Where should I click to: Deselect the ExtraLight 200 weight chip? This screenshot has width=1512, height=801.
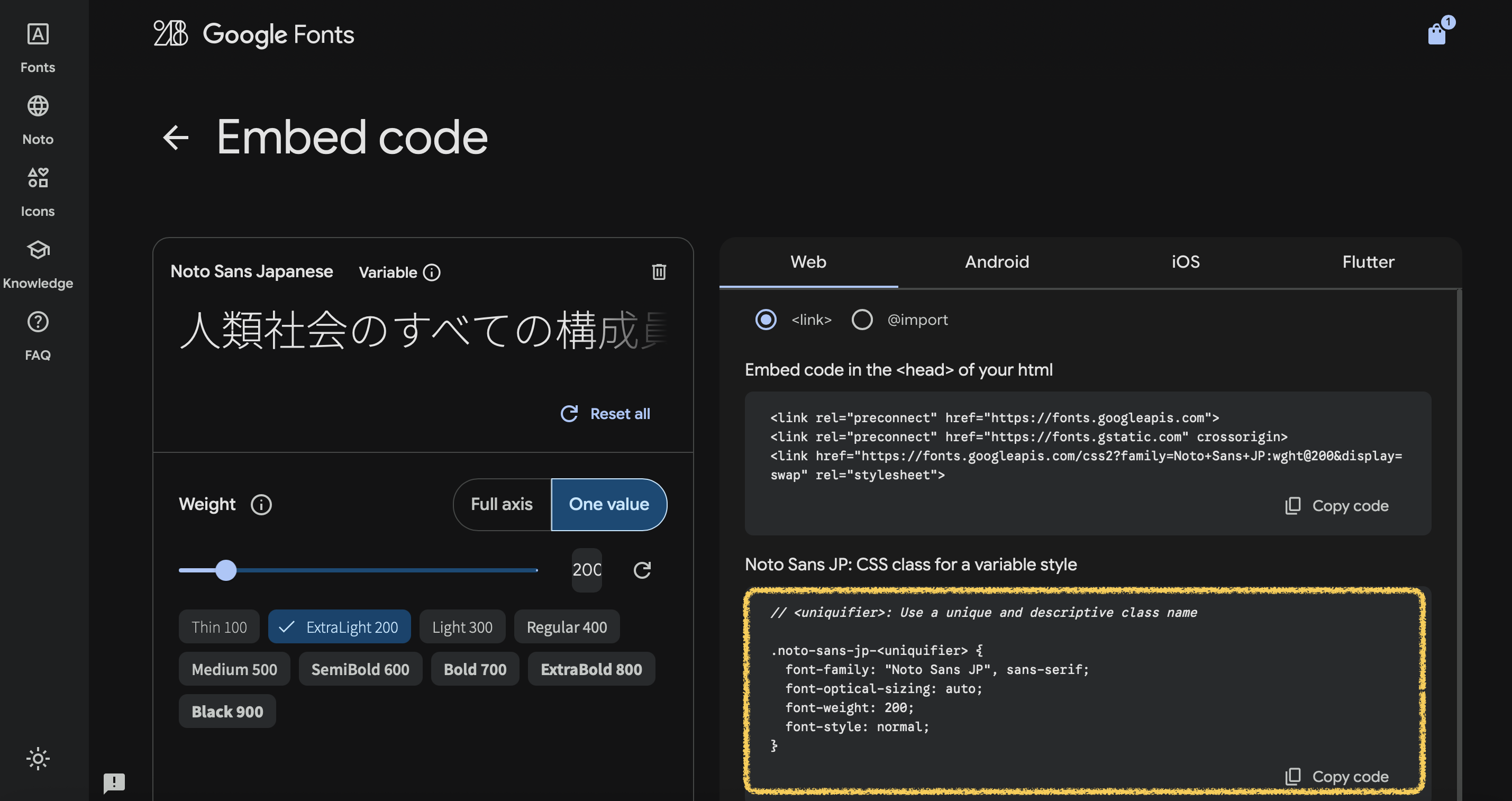click(339, 627)
